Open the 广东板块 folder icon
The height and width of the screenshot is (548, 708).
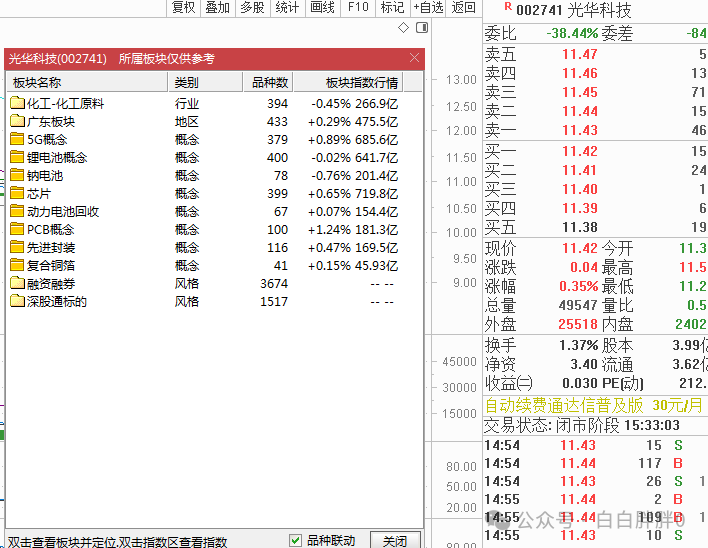click(17, 121)
